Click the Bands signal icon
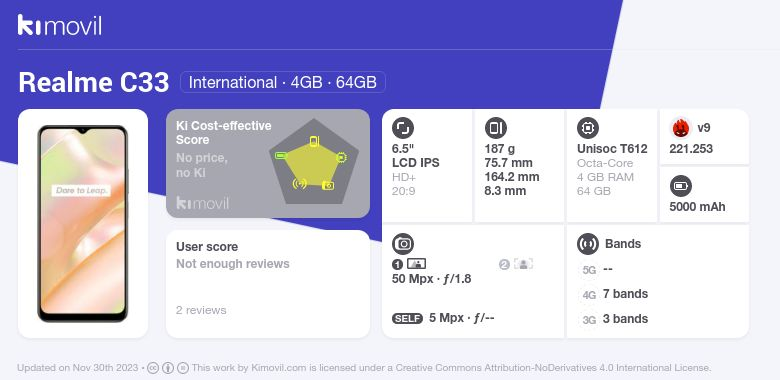The height and width of the screenshot is (380, 780). click(587, 244)
